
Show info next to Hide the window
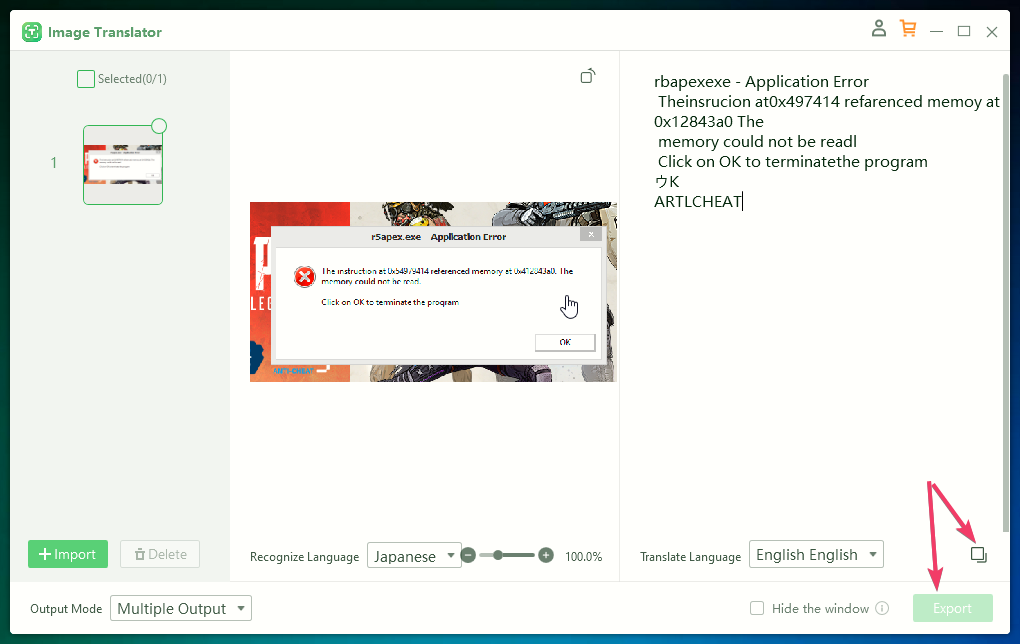[882, 608]
